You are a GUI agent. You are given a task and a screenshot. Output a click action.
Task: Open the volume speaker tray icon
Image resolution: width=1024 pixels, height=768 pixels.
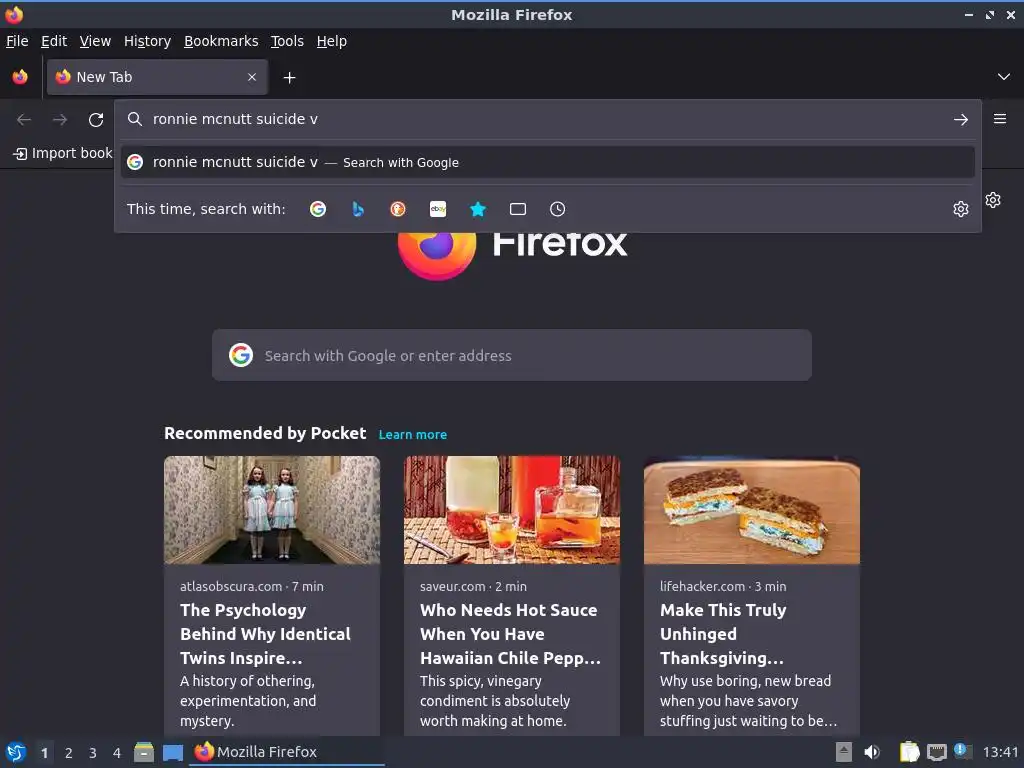[x=872, y=752]
